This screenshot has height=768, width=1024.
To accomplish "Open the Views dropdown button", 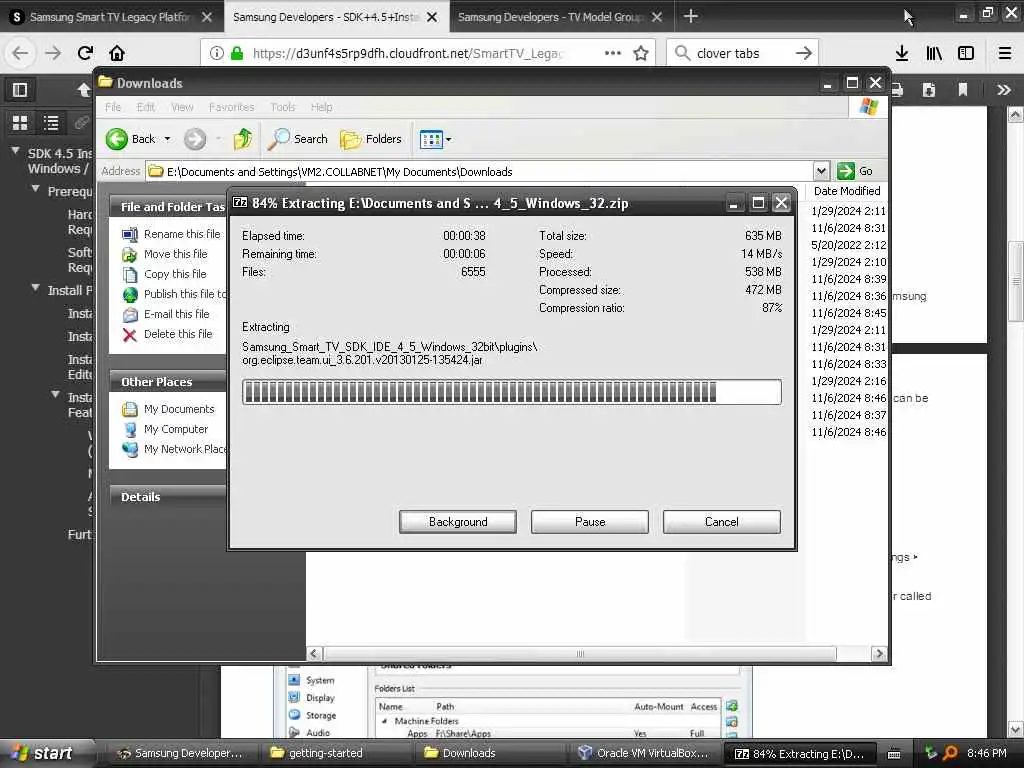I will click(436, 139).
